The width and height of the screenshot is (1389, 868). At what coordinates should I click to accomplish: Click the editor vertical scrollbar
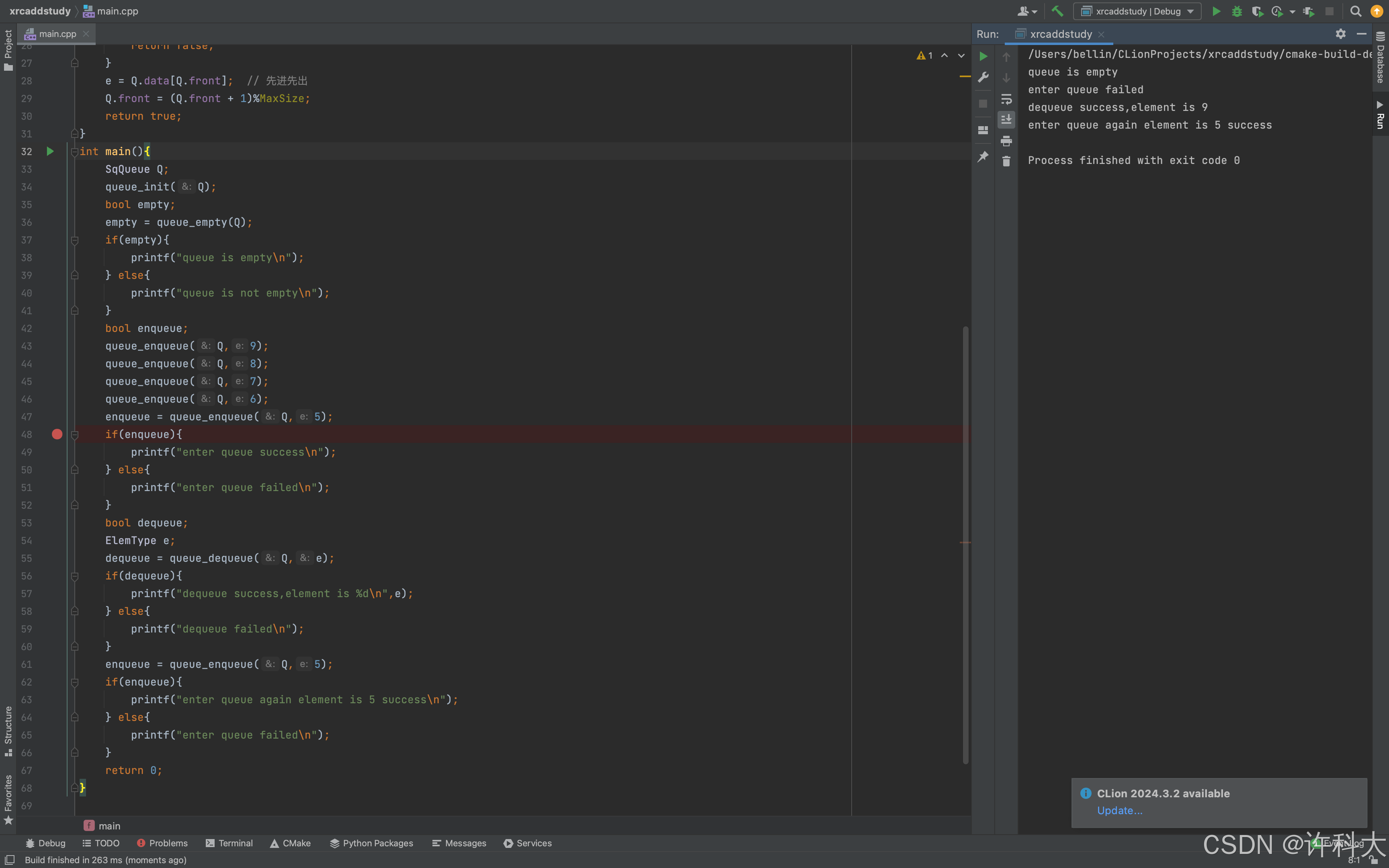point(965,545)
